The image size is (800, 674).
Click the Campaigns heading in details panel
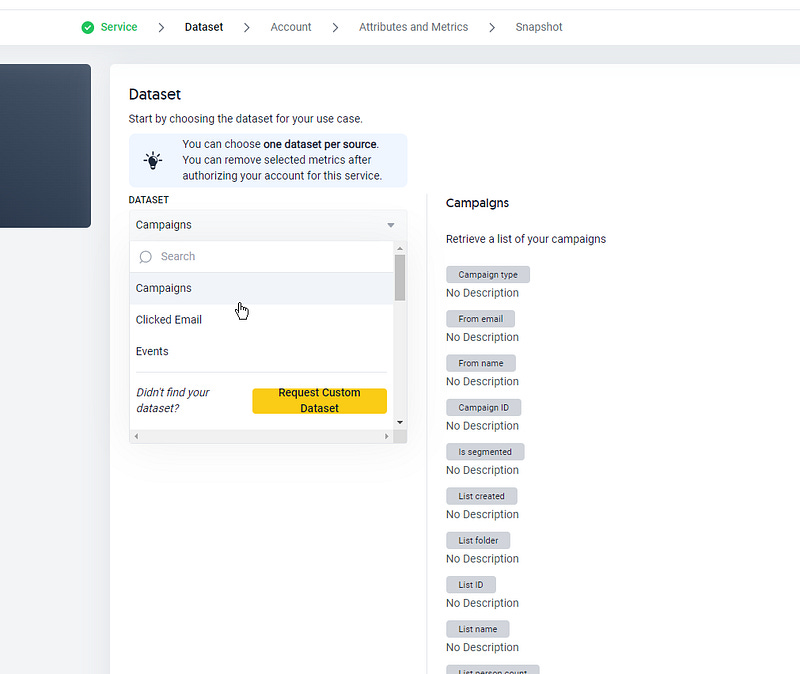478,203
